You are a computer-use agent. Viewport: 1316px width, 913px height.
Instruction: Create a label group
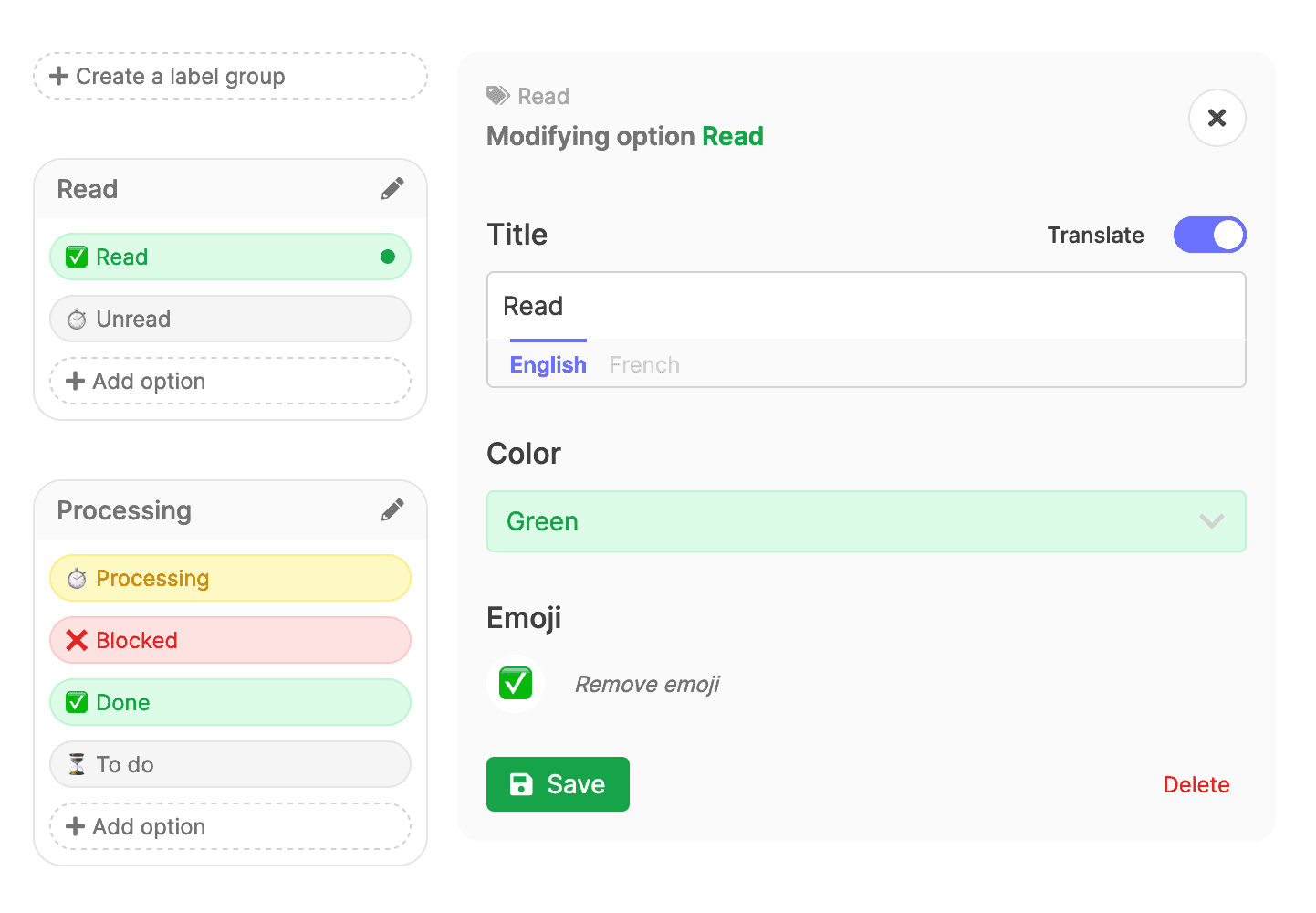(x=230, y=76)
